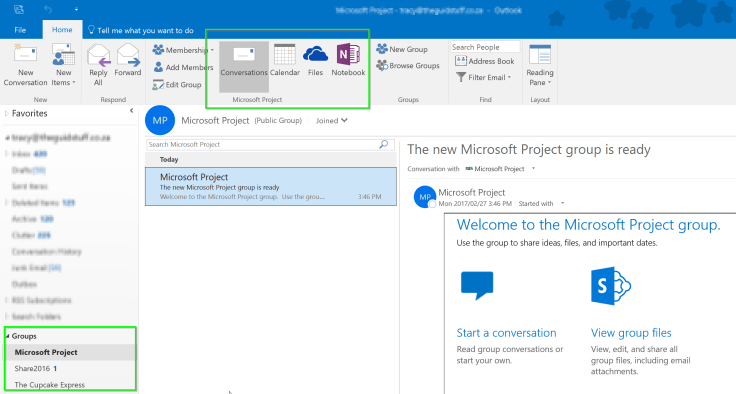This screenshot has width=736, height=394.
Task: Click the send/receive icon in title bar
Action: [x=19, y=9]
